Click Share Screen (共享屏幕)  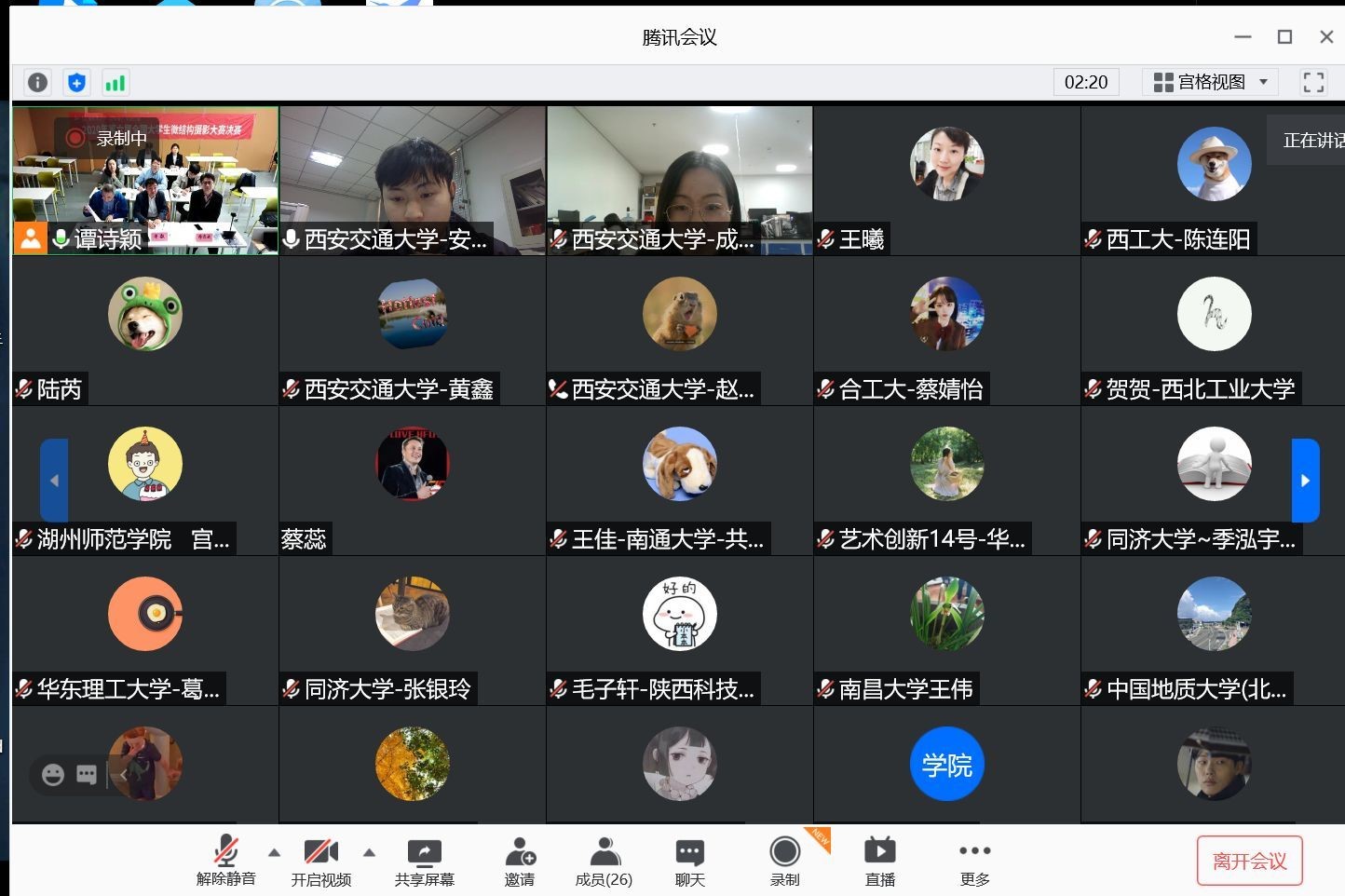(424, 861)
